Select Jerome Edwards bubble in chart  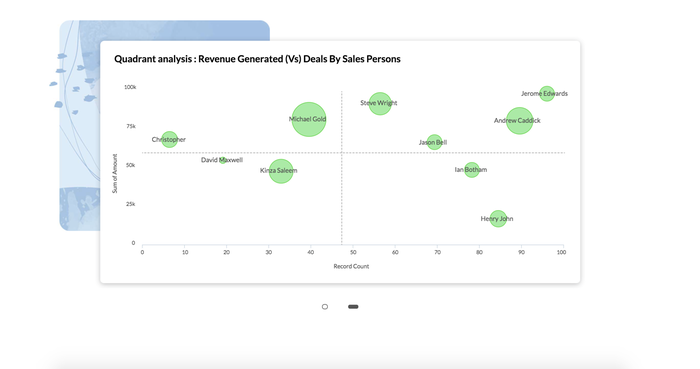[x=547, y=94]
